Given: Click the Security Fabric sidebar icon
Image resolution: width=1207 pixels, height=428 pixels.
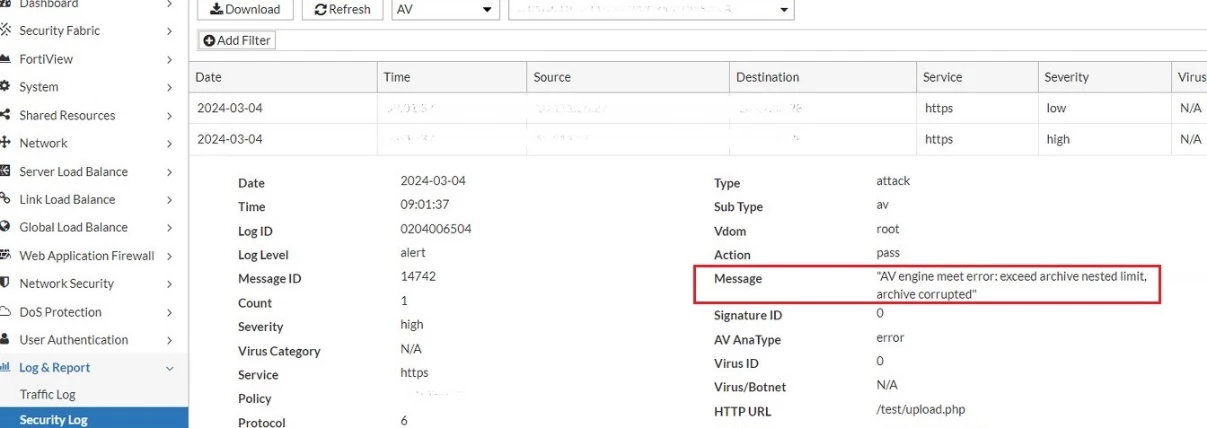Looking at the screenshot, I should 6,31.
